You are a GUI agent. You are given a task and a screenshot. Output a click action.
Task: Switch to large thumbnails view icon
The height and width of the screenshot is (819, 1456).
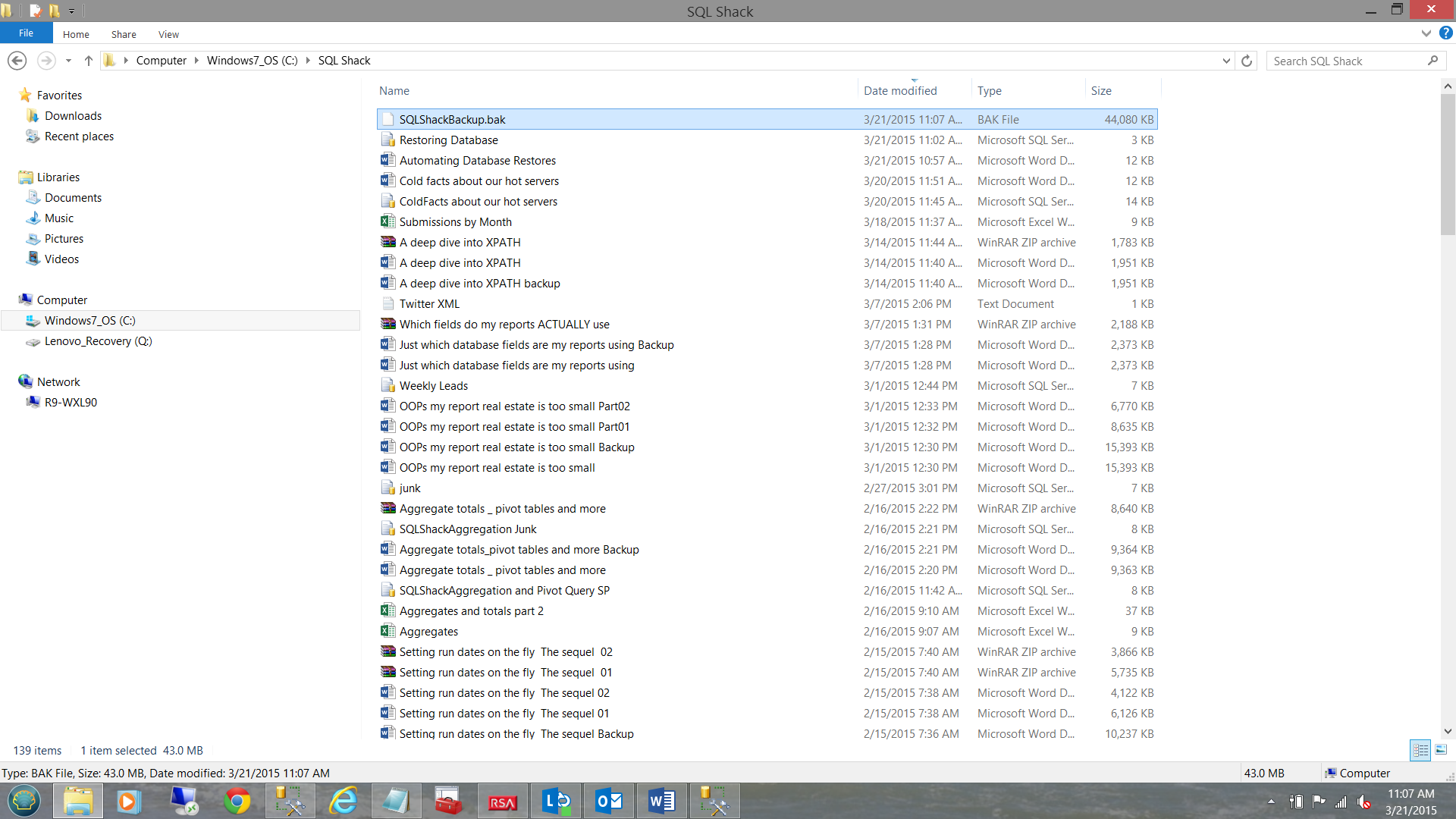1441,750
